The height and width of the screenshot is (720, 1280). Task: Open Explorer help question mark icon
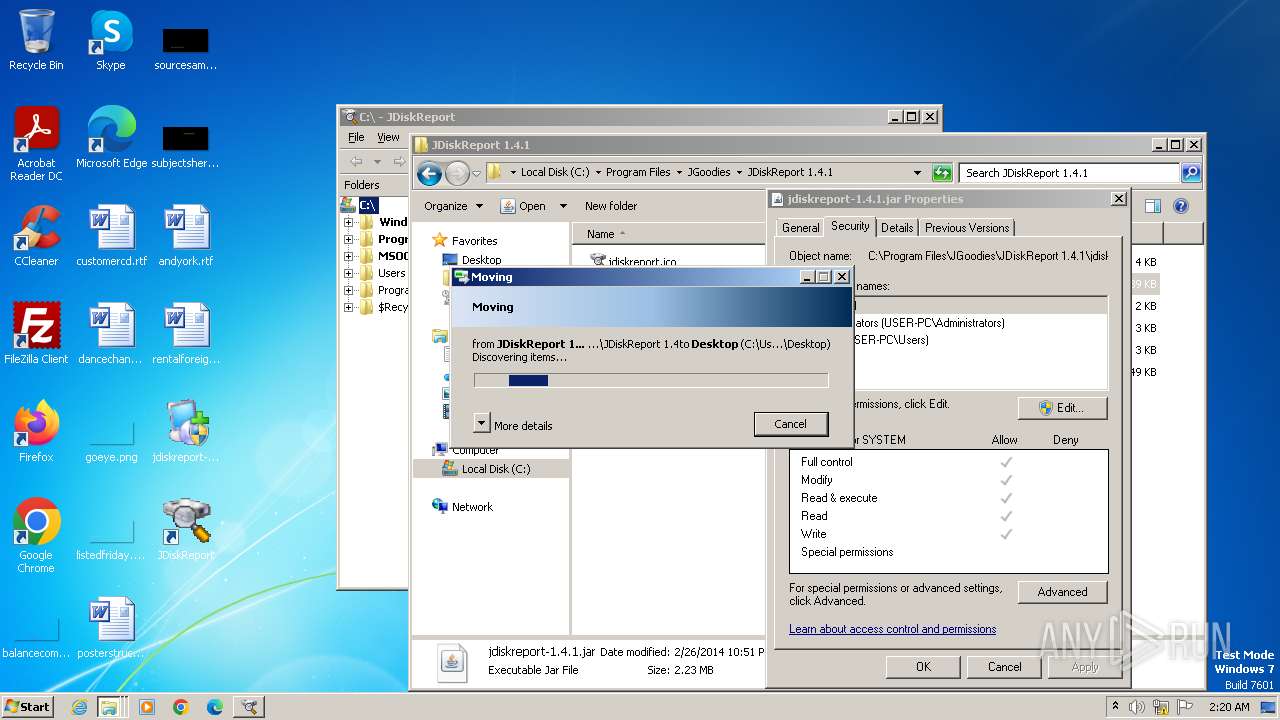pyautogui.click(x=1180, y=206)
